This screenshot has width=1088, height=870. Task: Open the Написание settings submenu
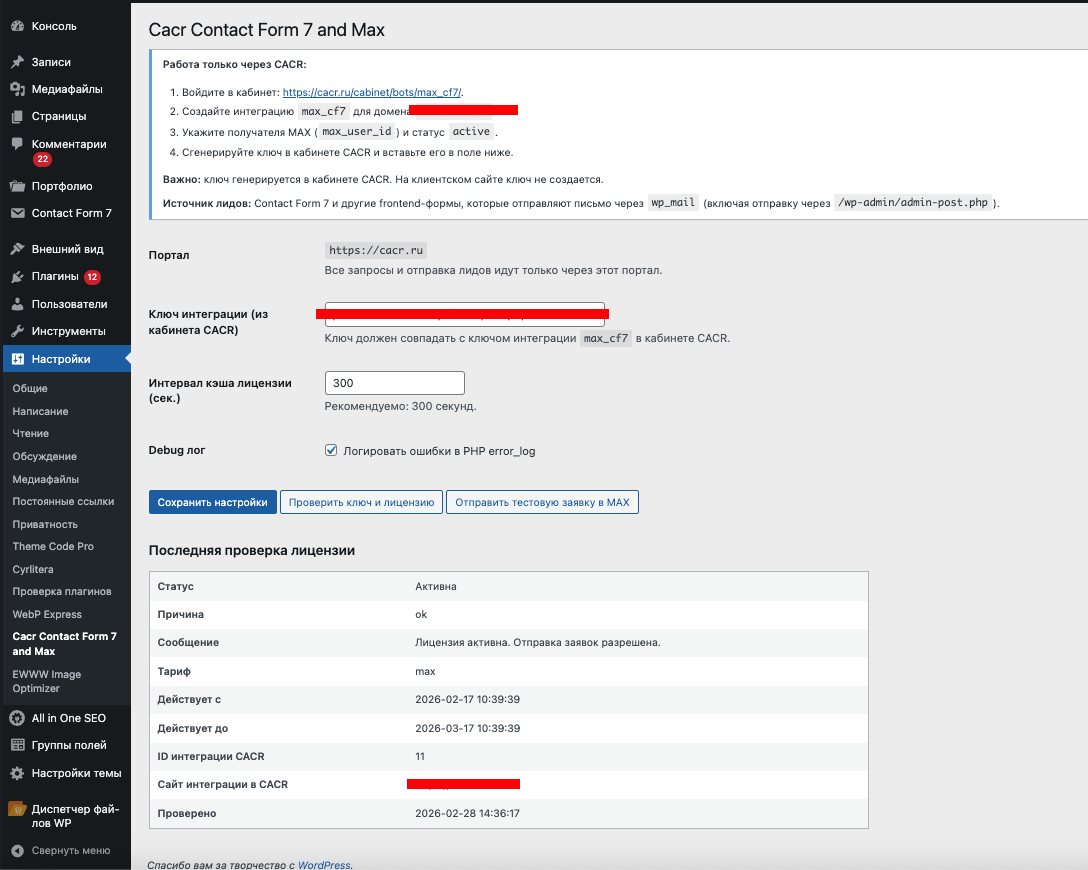[40, 411]
